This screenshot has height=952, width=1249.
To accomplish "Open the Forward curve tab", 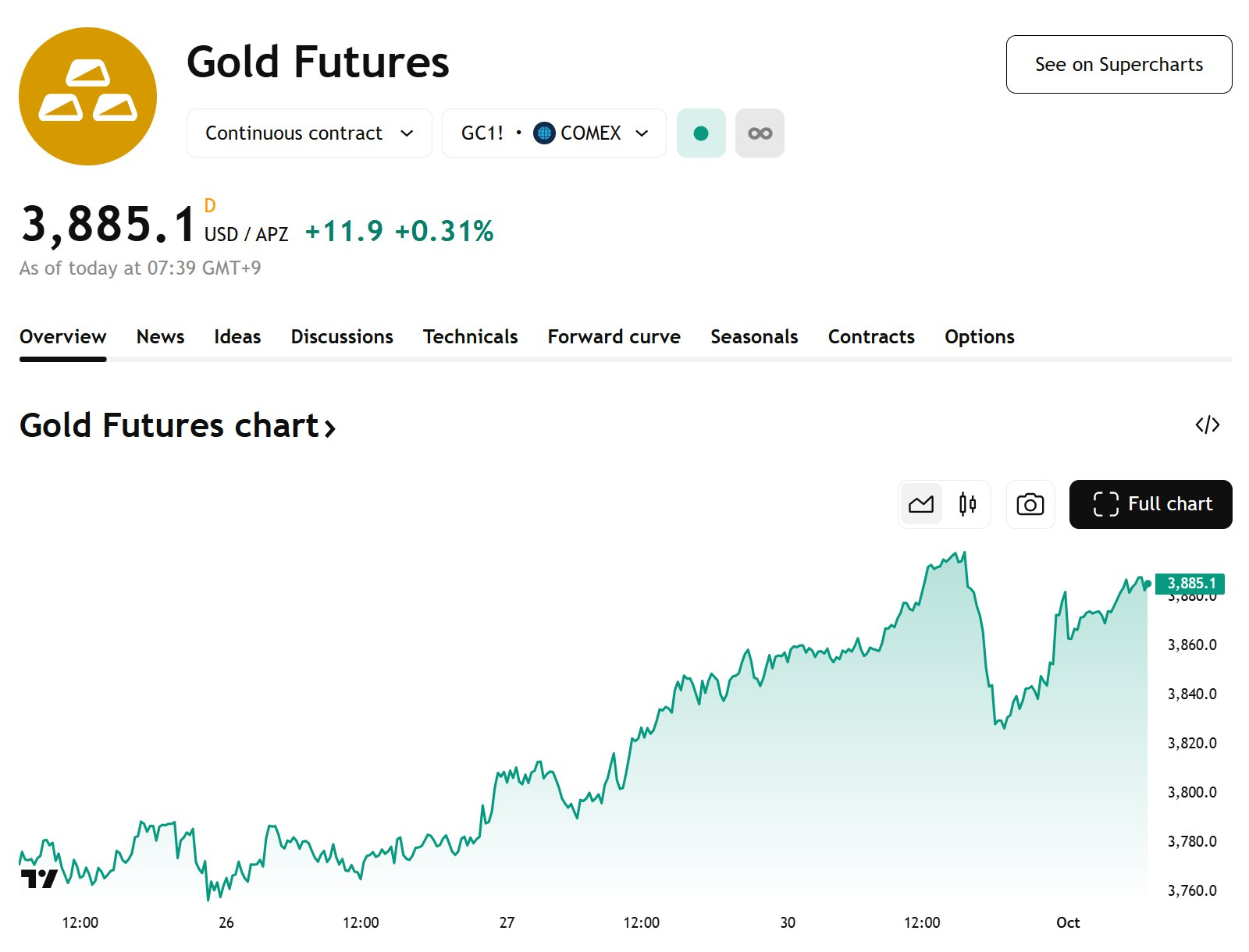I will point(614,337).
